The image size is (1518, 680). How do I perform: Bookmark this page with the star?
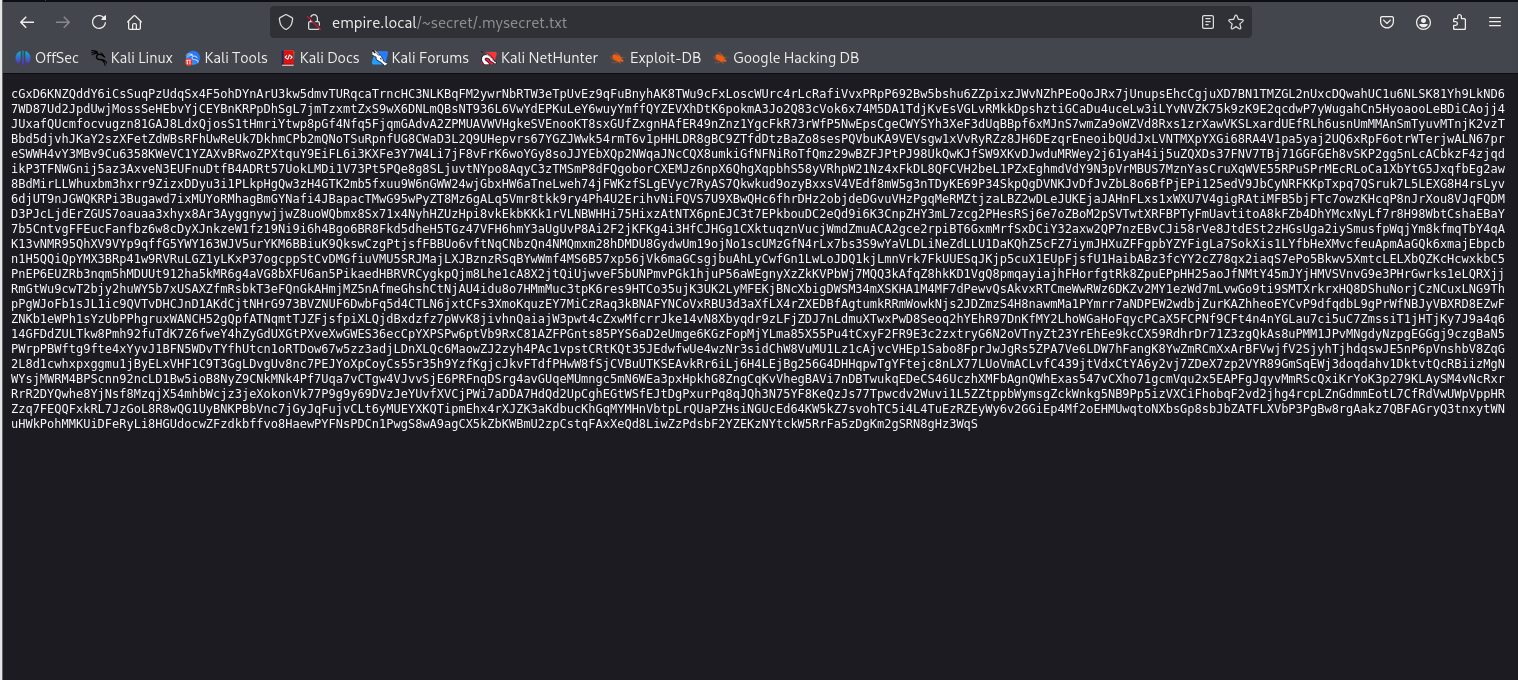[1236, 22]
